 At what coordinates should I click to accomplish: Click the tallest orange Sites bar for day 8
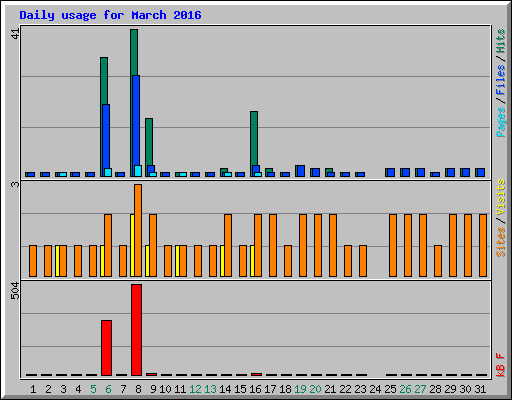(138, 230)
